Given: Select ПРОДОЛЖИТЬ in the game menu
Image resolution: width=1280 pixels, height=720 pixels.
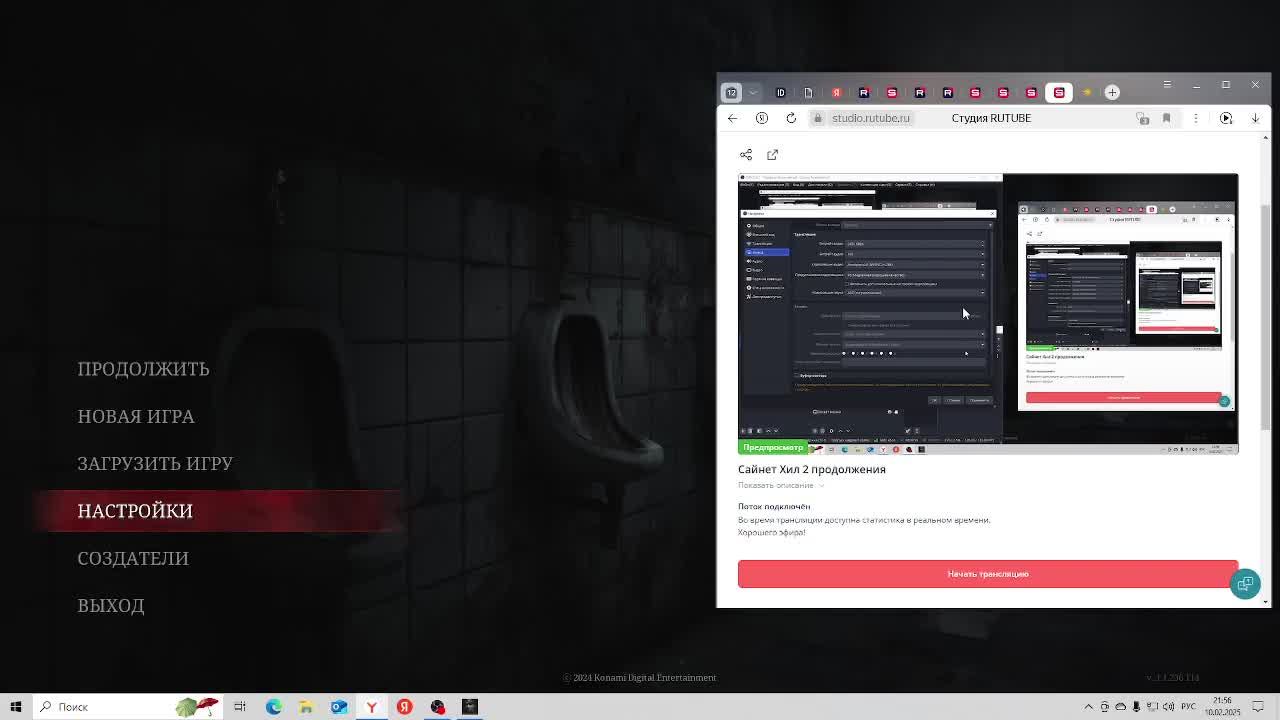Looking at the screenshot, I should 143,369.
